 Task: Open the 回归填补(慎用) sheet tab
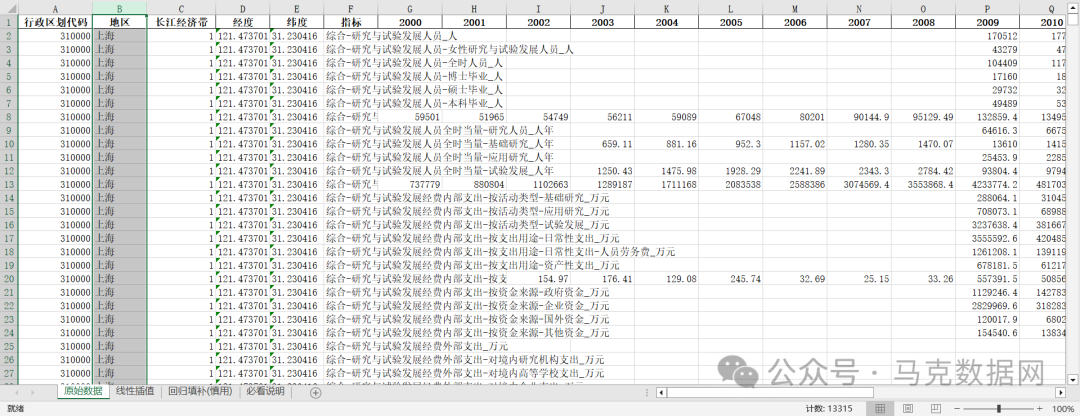click(x=200, y=392)
